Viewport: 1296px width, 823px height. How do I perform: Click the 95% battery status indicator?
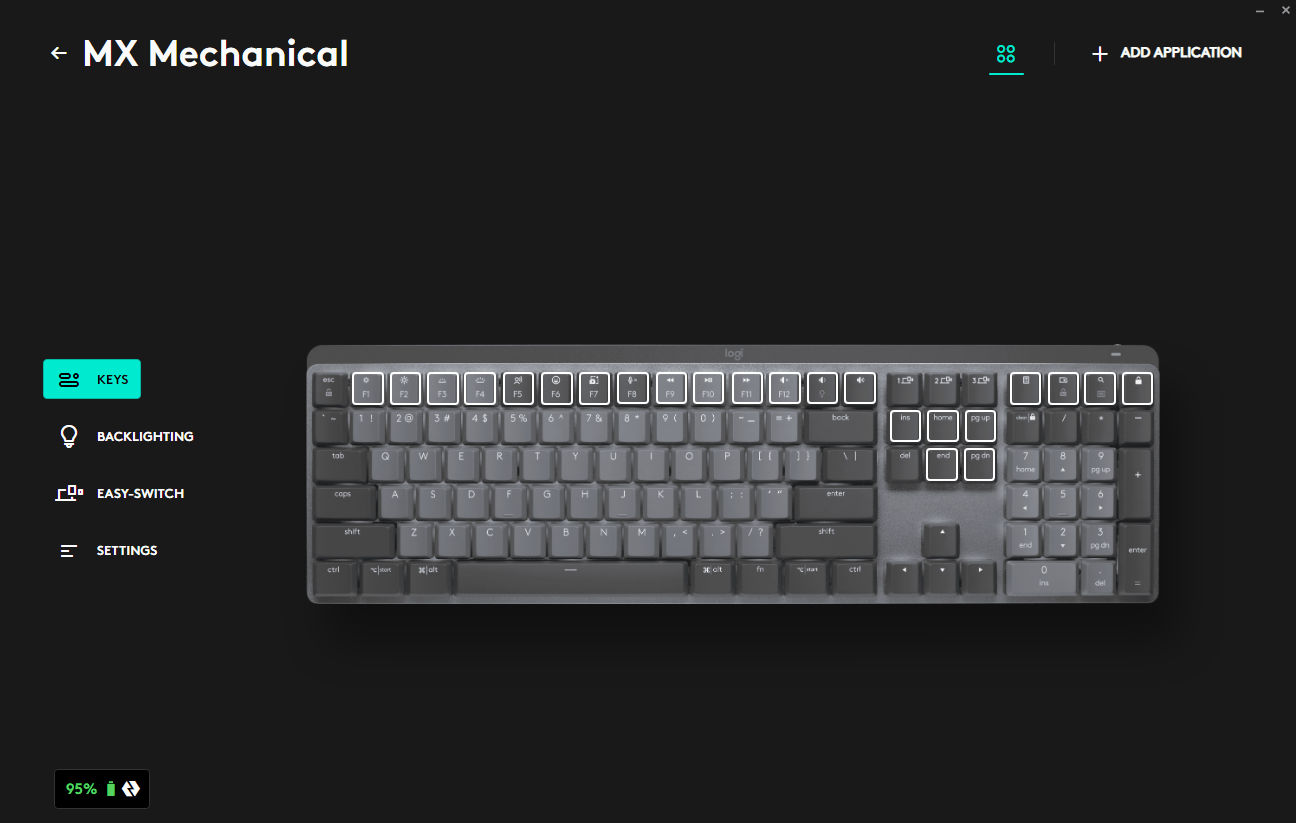click(102, 789)
